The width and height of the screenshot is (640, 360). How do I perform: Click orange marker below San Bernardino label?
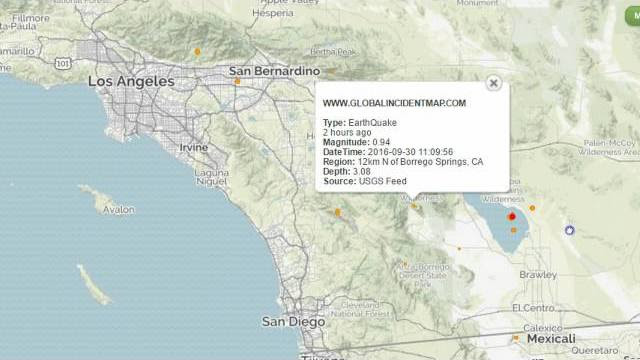pos(237,82)
